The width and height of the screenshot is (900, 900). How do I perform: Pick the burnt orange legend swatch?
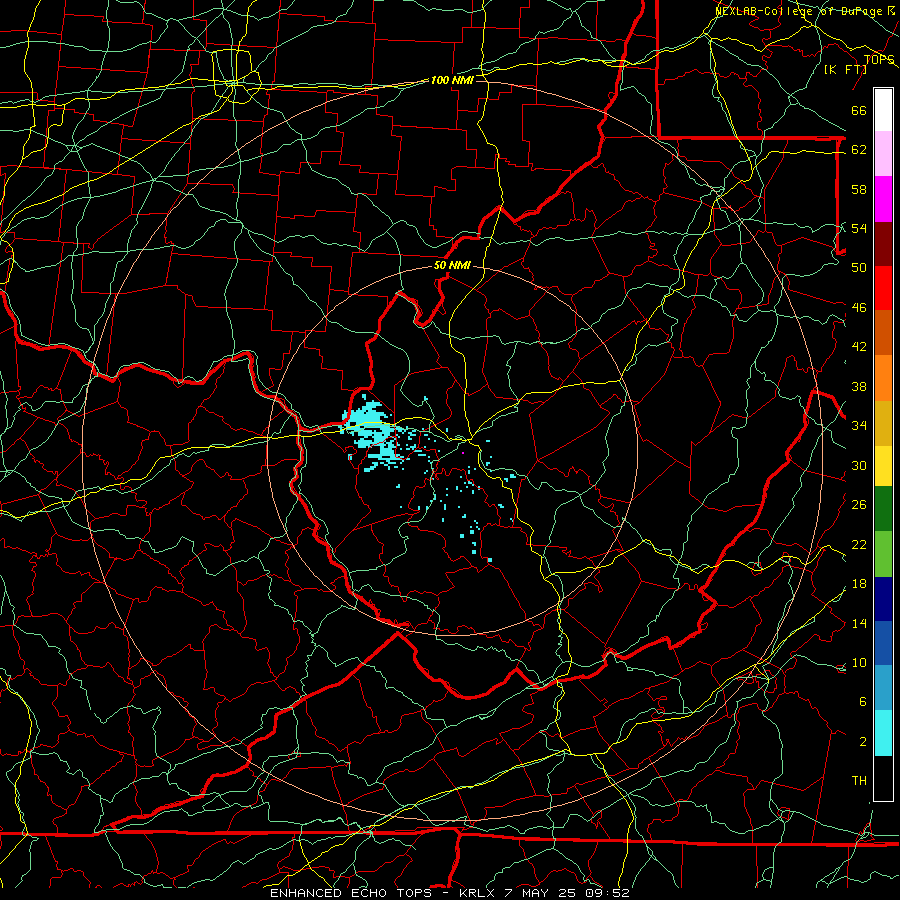[883, 333]
